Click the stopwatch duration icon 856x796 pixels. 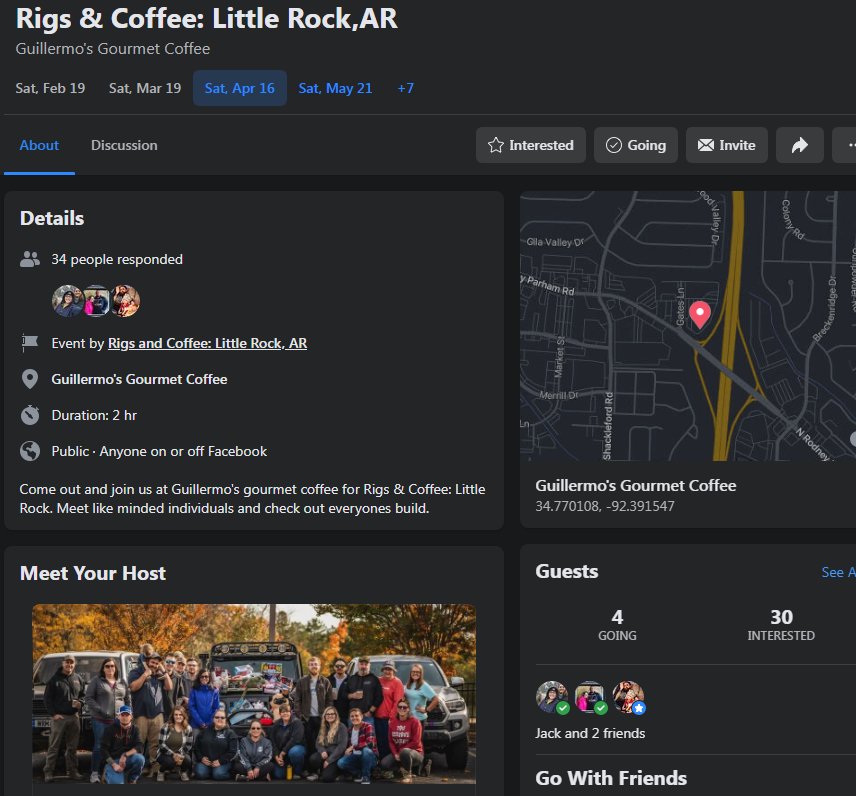click(x=30, y=415)
